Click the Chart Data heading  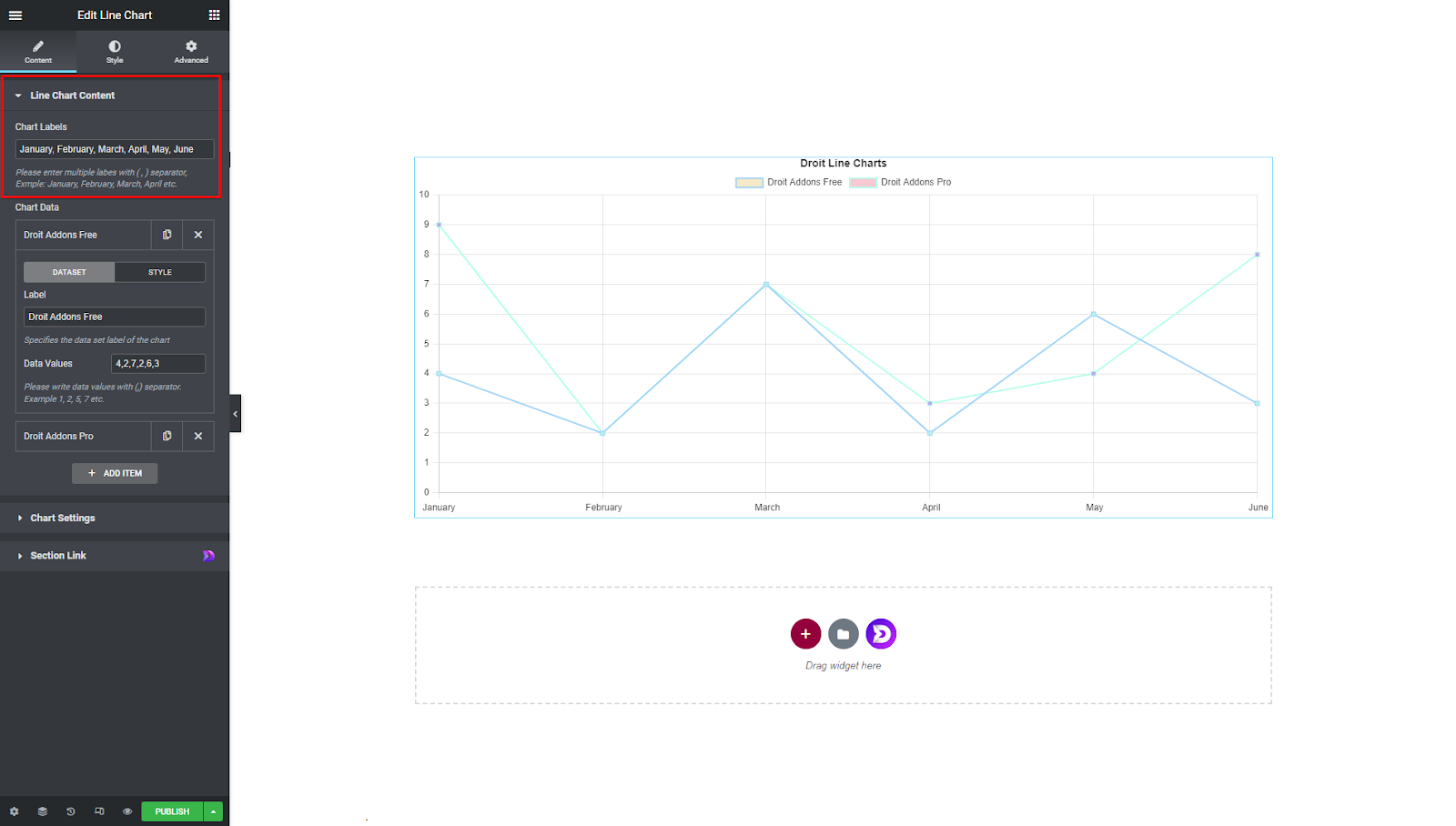coord(37,207)
